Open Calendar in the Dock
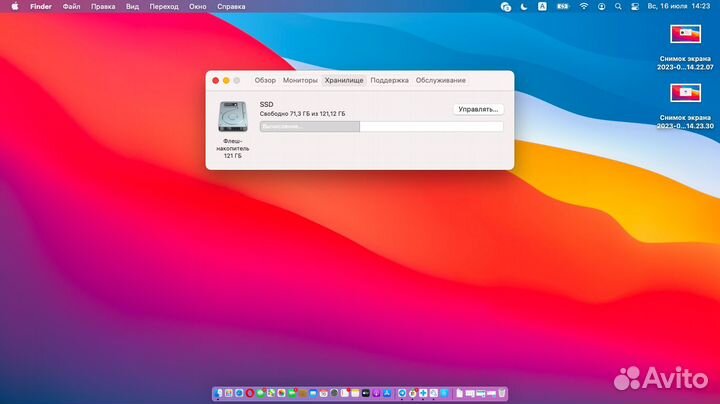720x404 pixels. pos(324,393)
